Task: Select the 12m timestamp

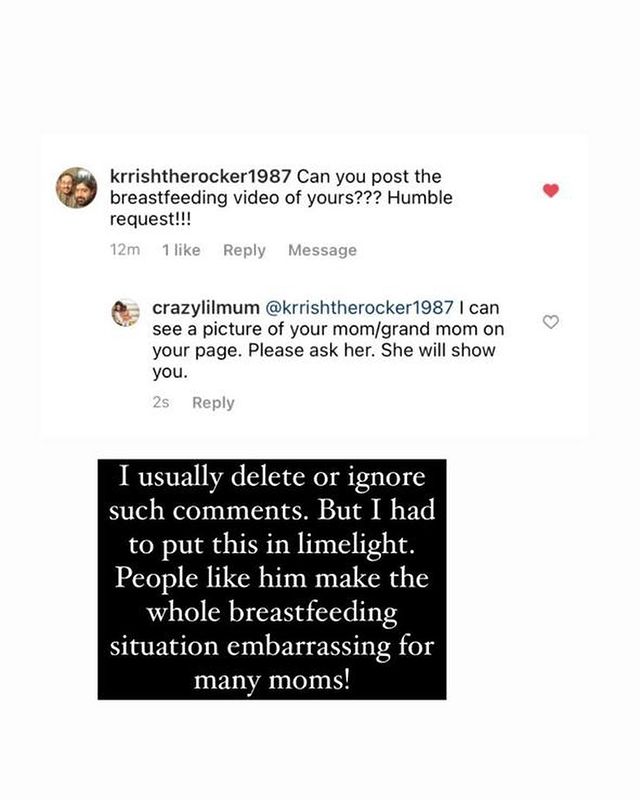Action: (125, 250)
